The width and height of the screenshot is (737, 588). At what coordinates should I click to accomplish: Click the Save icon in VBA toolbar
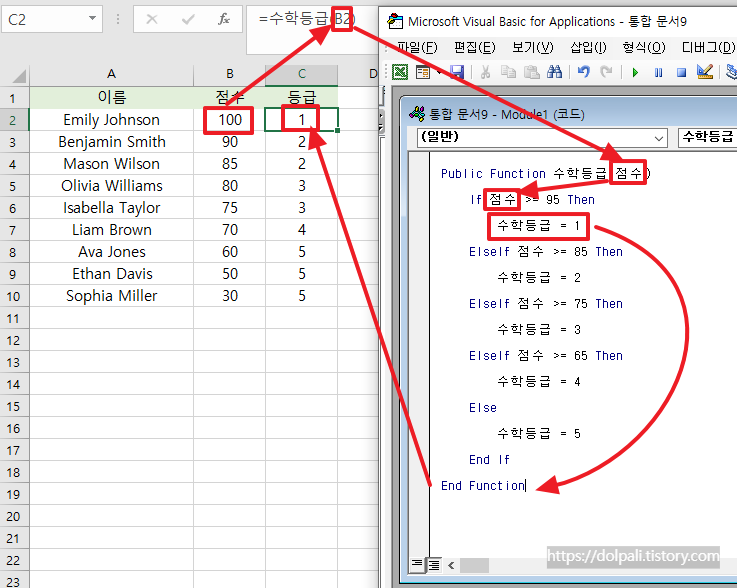457,72
